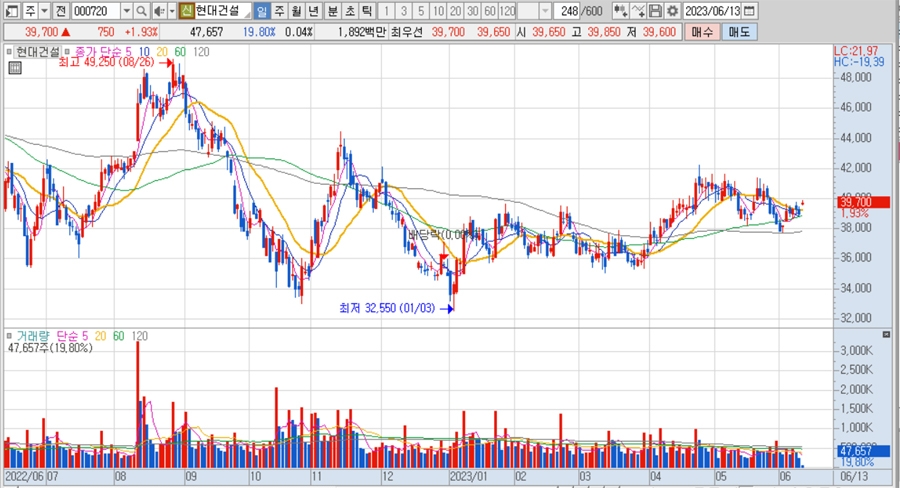Viewport: 900px width, 488px height.
Task: Expand the dropdown next to speaker icon
Action: (x=170, y=11)
